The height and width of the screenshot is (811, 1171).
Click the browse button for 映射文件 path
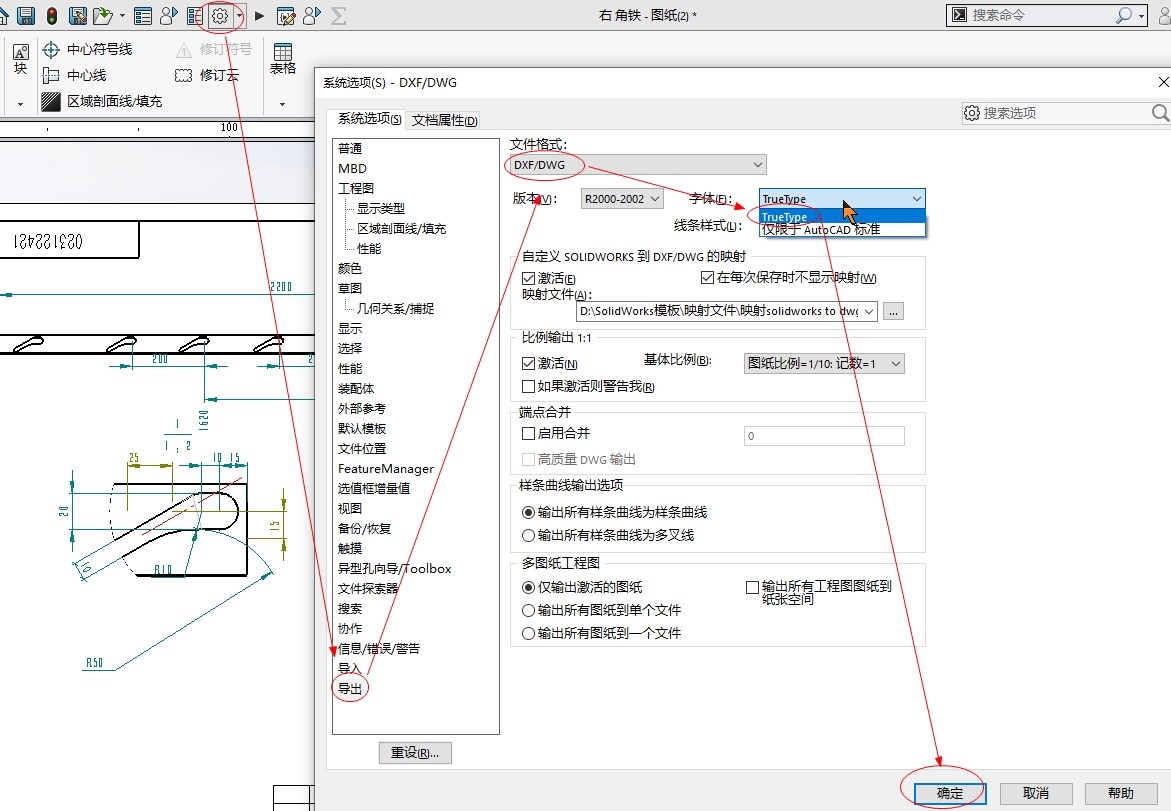pos(892,311)
